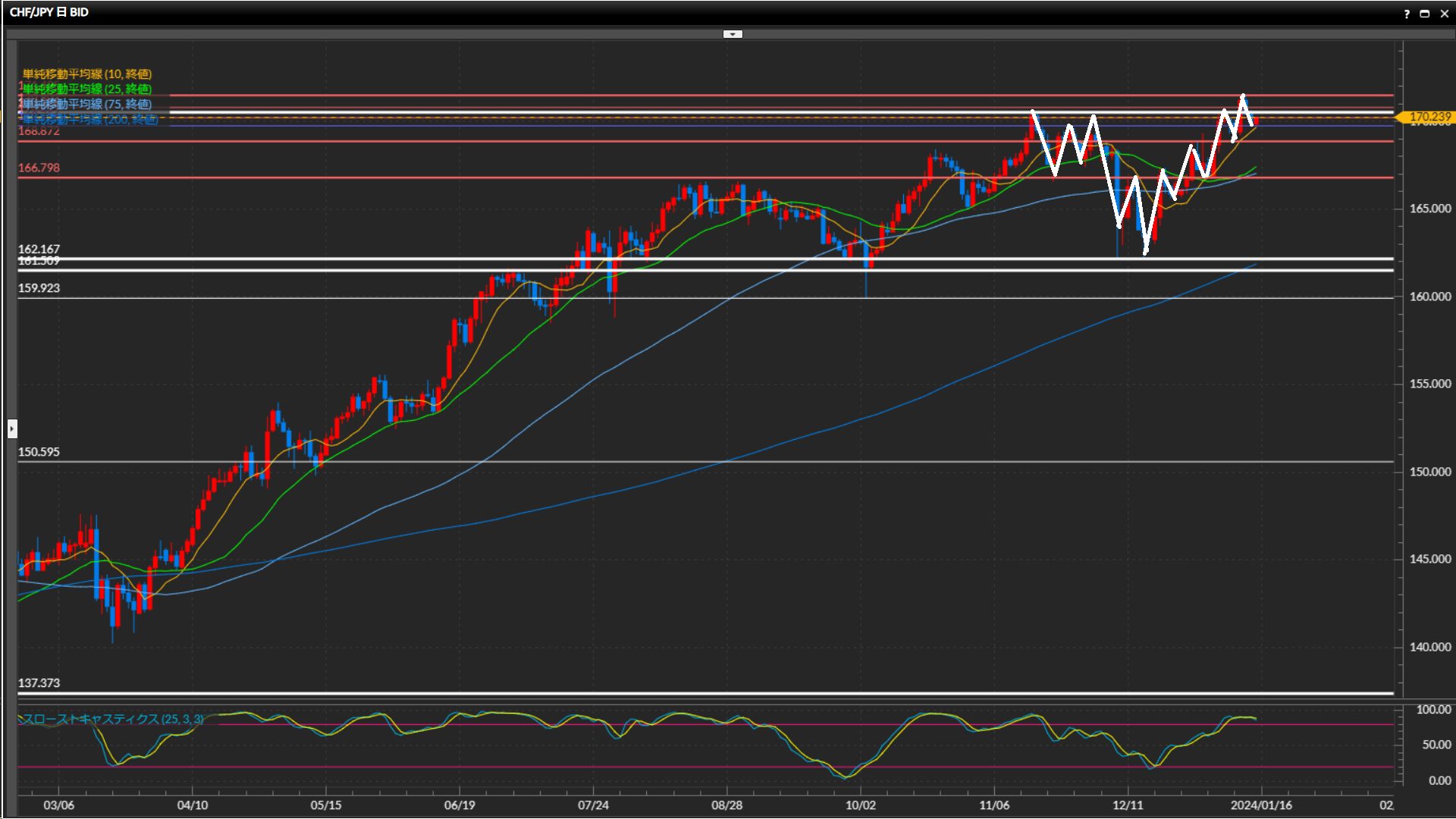The height and width of the screenshot is (819, 1456).
Task: Select the blue SMA (200, 終値) indicator label
Action: tap(89, 120)
